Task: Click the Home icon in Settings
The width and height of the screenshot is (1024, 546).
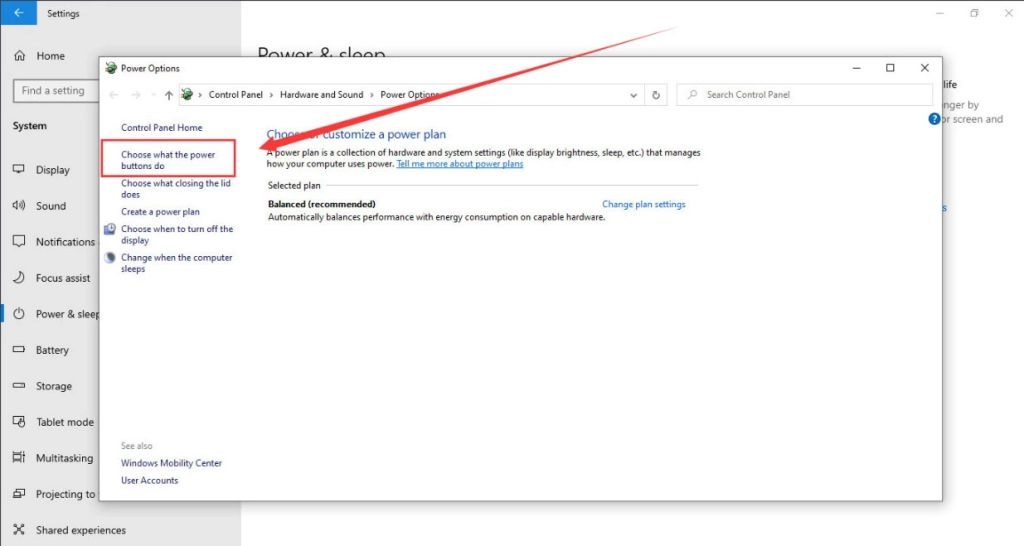Action: [19, 56]
